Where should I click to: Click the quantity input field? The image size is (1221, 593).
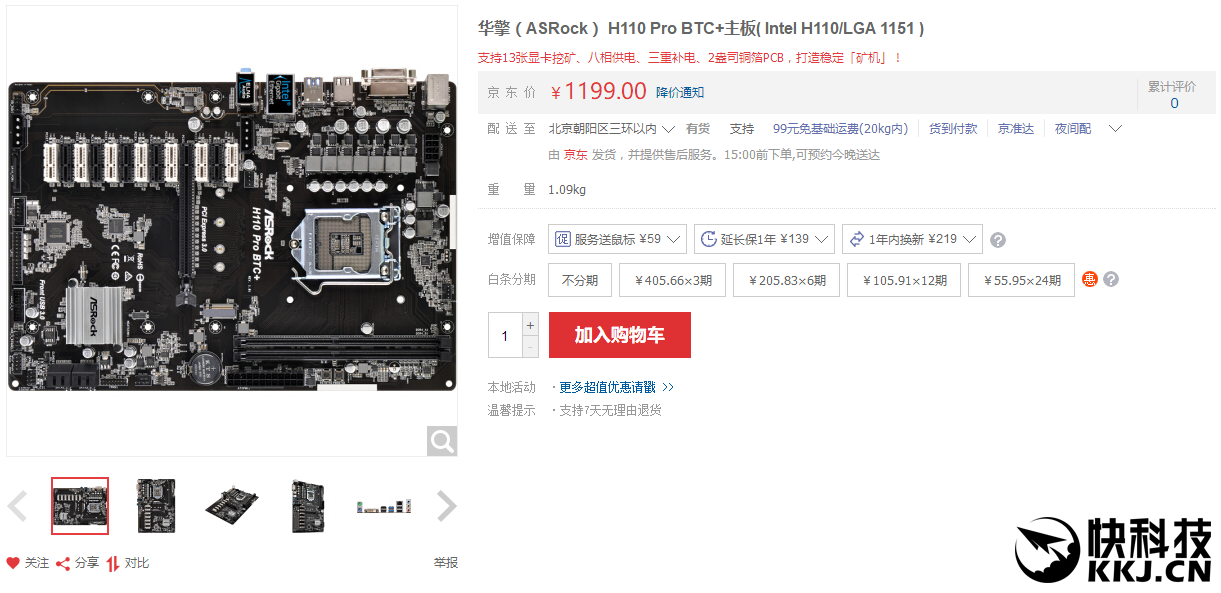pyautogui.click(x=505, y=335)
